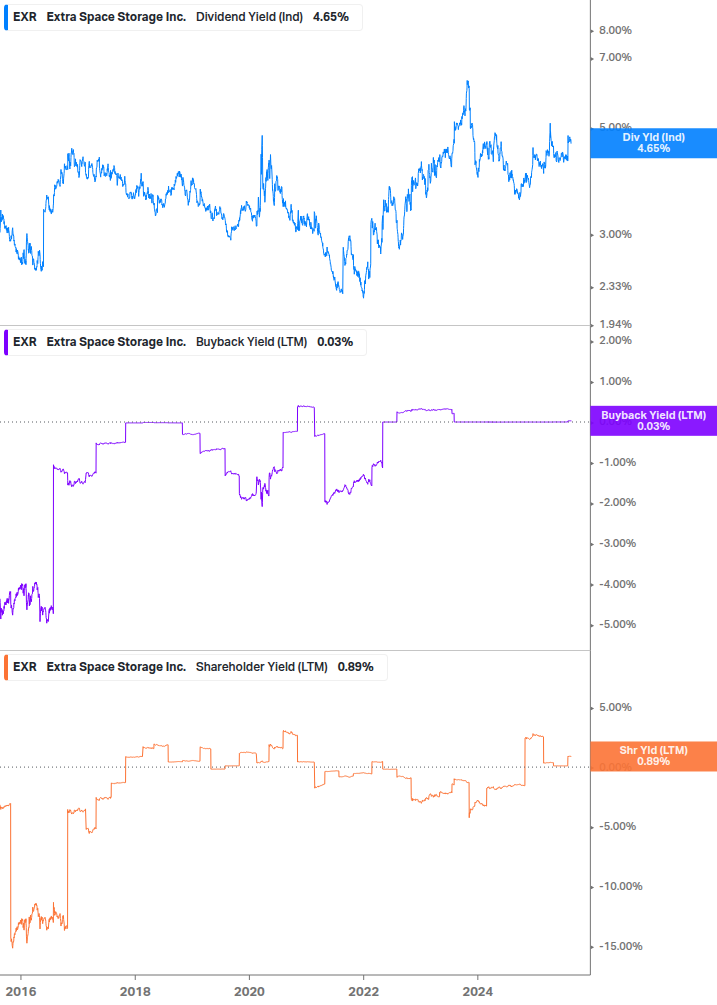The image size is (717, 1005).
Task: Click the -3.00% axis label in buyback chart
Action: 618,544
